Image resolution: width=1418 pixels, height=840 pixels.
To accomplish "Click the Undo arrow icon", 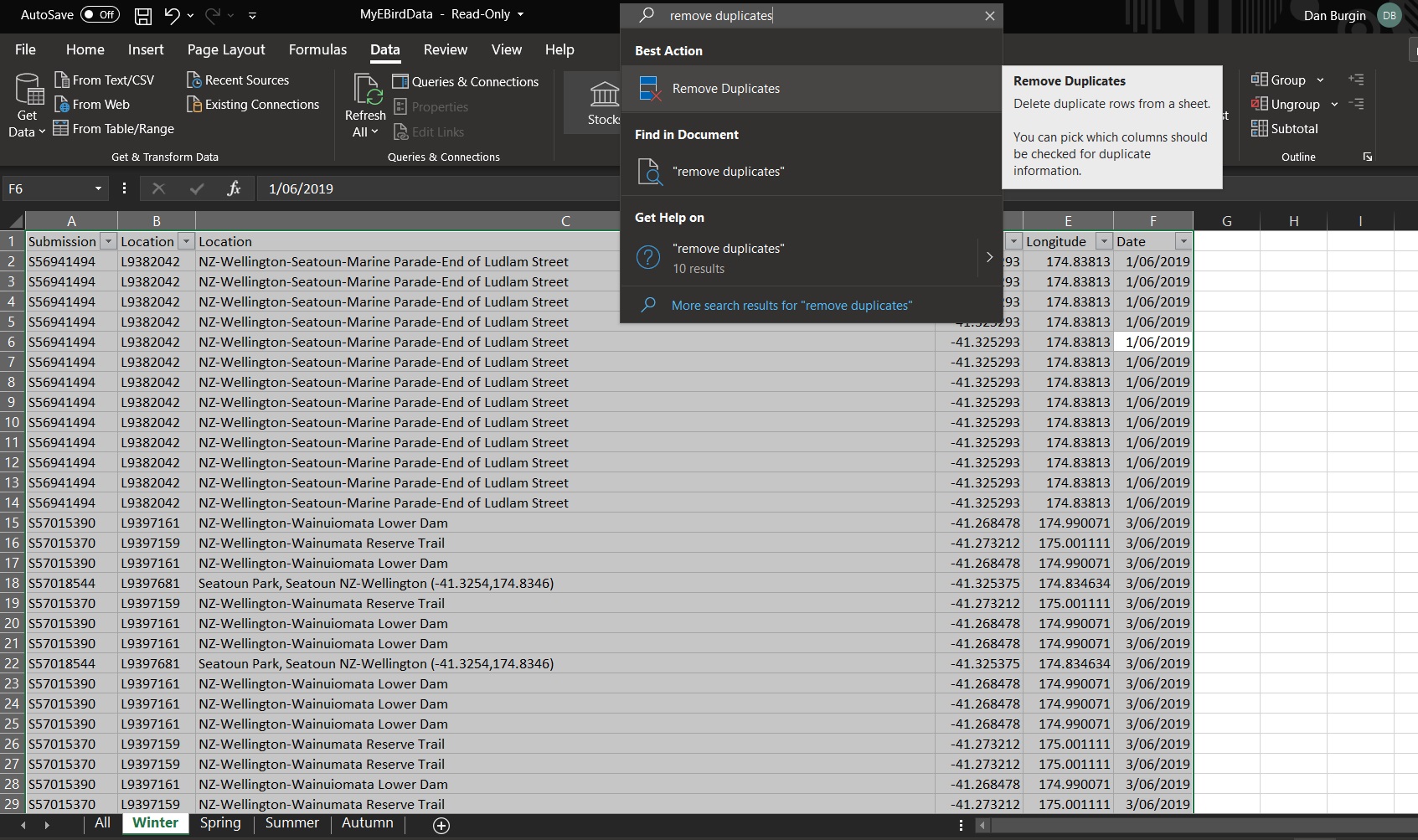I will pyautogui.click(x=173, y=15).
